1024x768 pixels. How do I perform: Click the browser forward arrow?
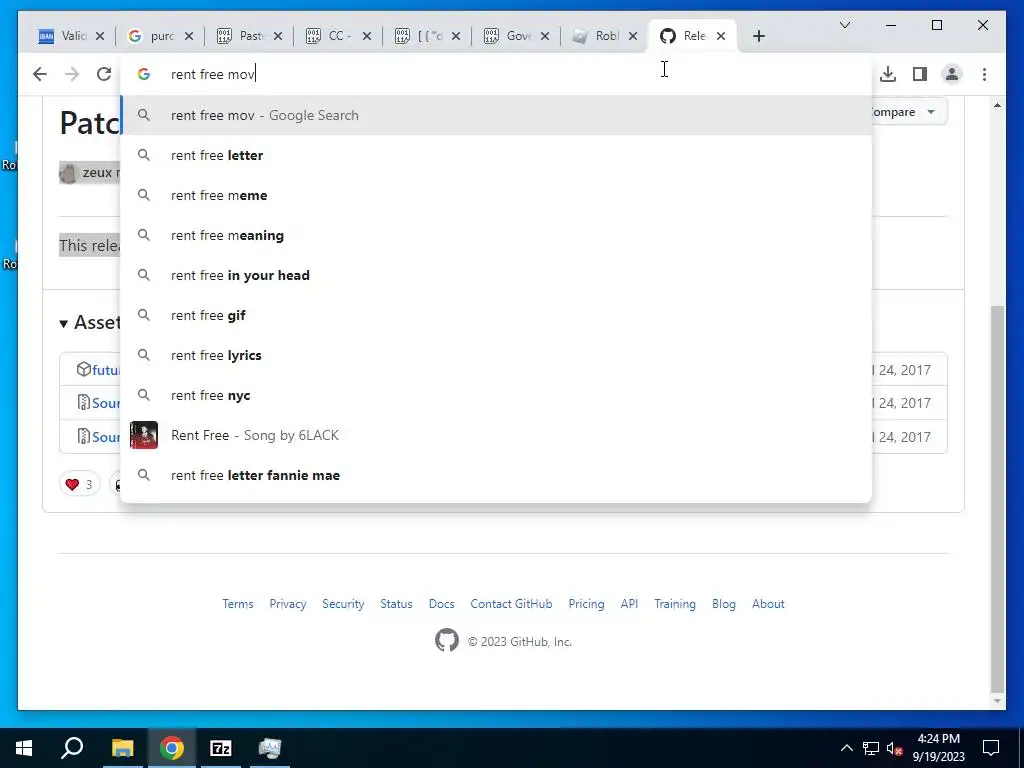(x=72, y=74)
